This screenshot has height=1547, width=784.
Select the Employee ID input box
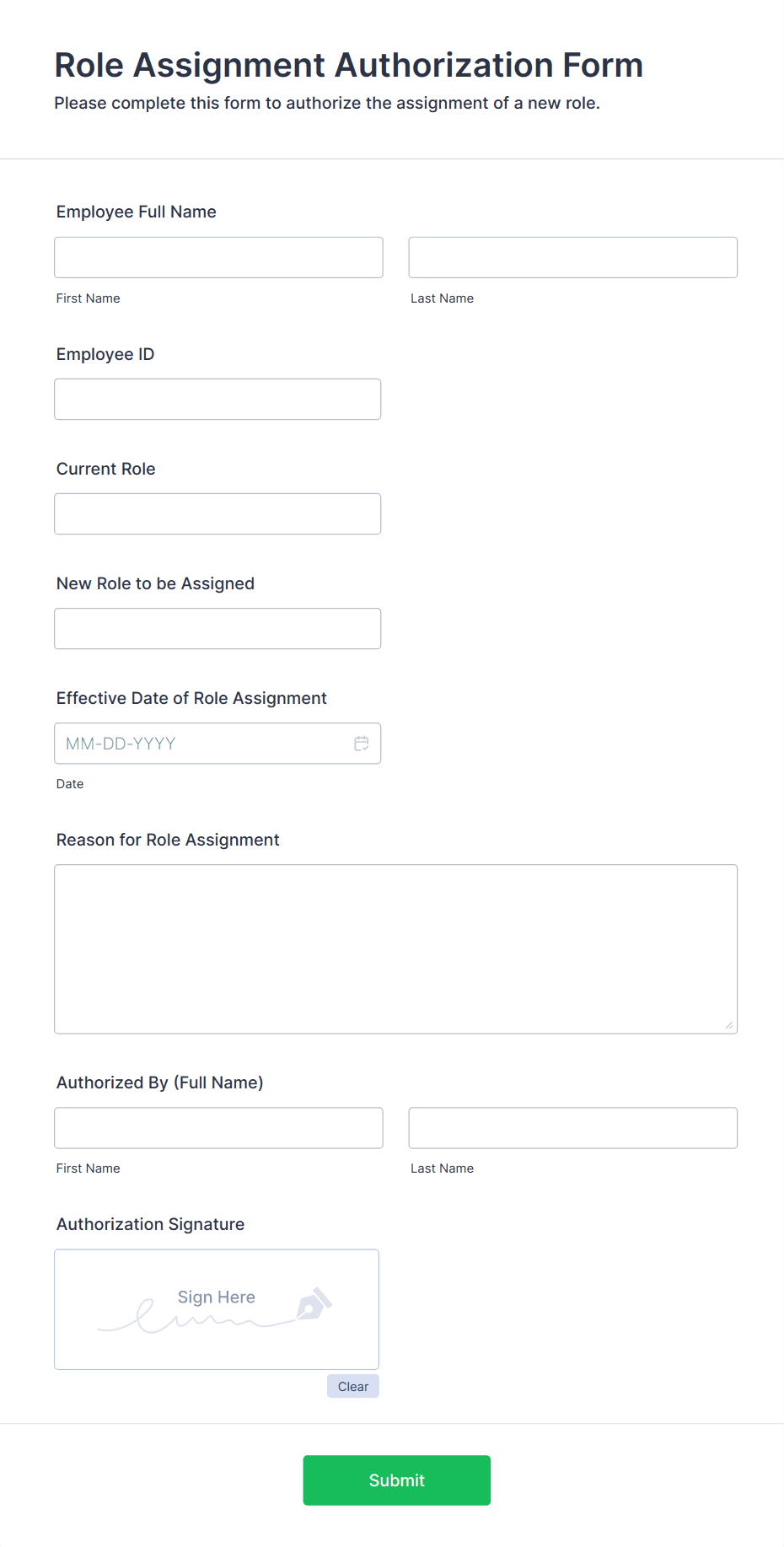pyautogui.click(x=217, y=399)
